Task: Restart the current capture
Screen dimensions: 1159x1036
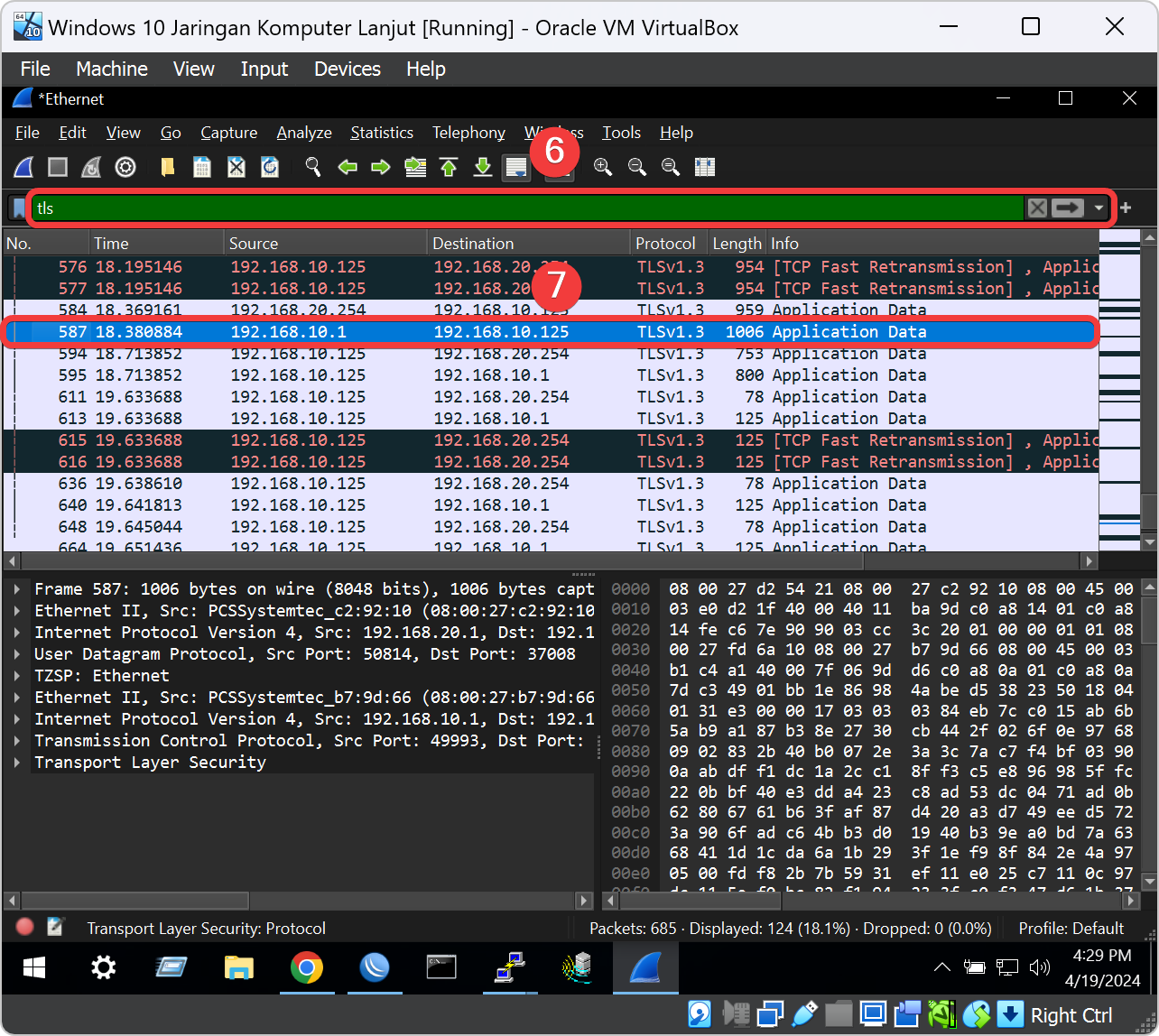Action: (x=91, y=167)
